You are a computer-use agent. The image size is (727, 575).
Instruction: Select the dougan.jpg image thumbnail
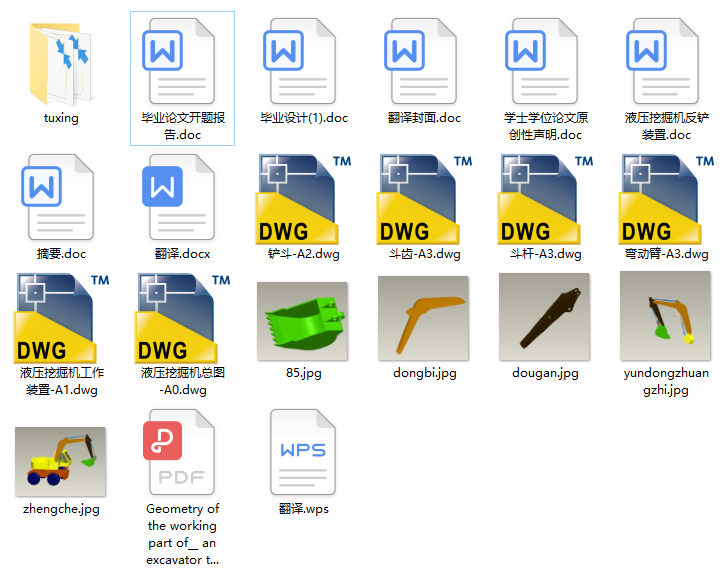tap(545, 318)
